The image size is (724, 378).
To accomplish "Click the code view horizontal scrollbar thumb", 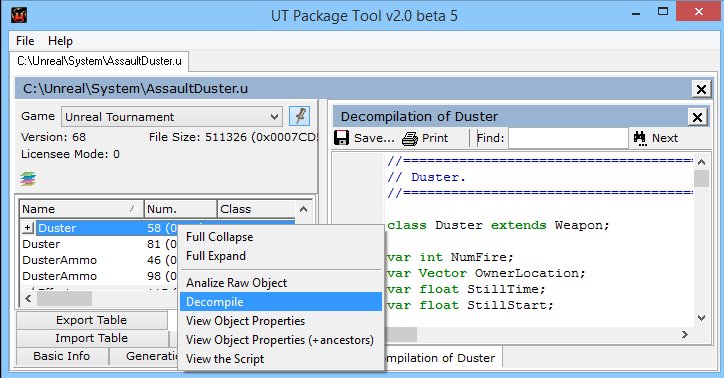I will pos(401,334).
